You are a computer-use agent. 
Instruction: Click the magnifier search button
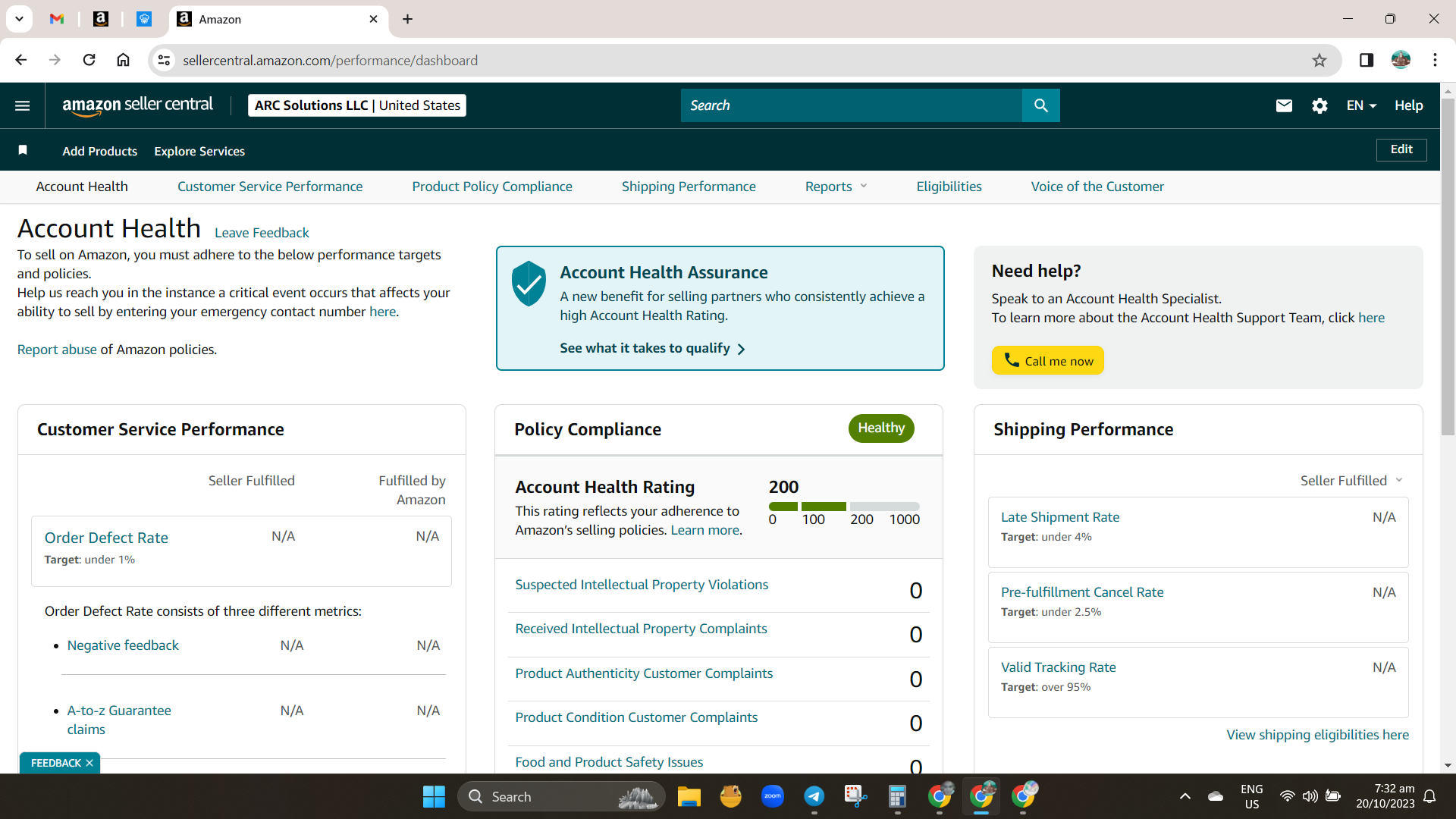pyautogui.click(x=1040, y=105)
